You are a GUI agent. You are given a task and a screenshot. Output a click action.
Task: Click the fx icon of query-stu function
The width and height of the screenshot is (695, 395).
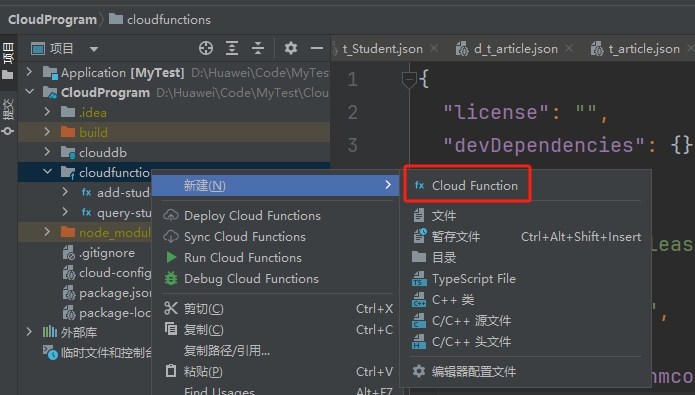(86, 212)
